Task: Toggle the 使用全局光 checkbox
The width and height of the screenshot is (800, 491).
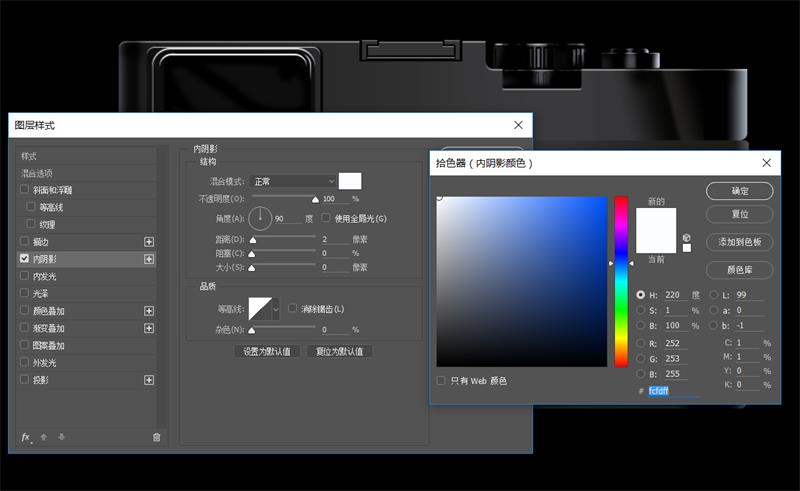Action: [326, 218]
